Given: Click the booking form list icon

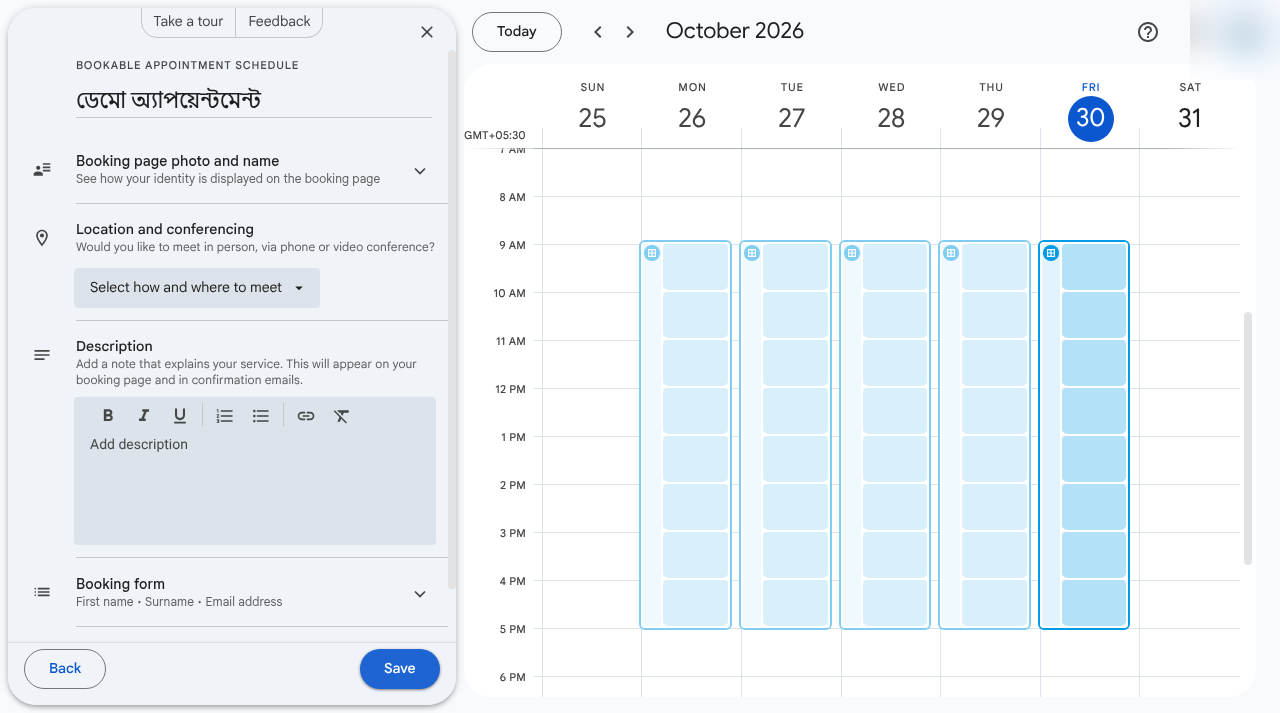Looking at the screenshot, I should (x=42, y=592).
